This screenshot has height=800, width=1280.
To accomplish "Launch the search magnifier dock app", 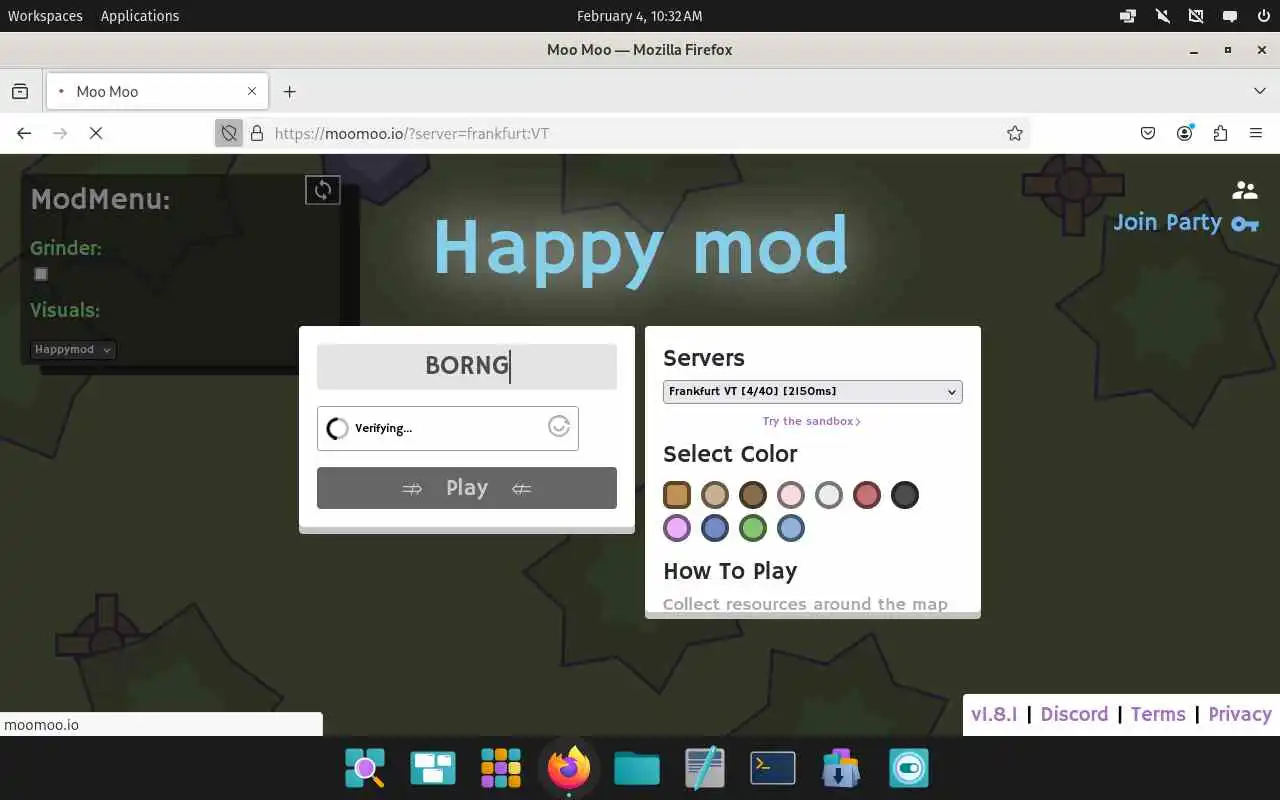I will click(365, 768).
